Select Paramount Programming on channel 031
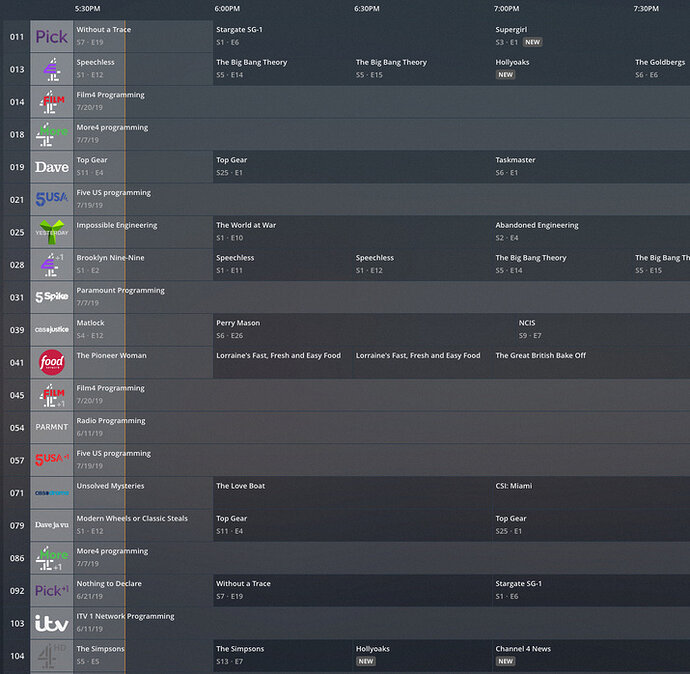 point(382,297)
